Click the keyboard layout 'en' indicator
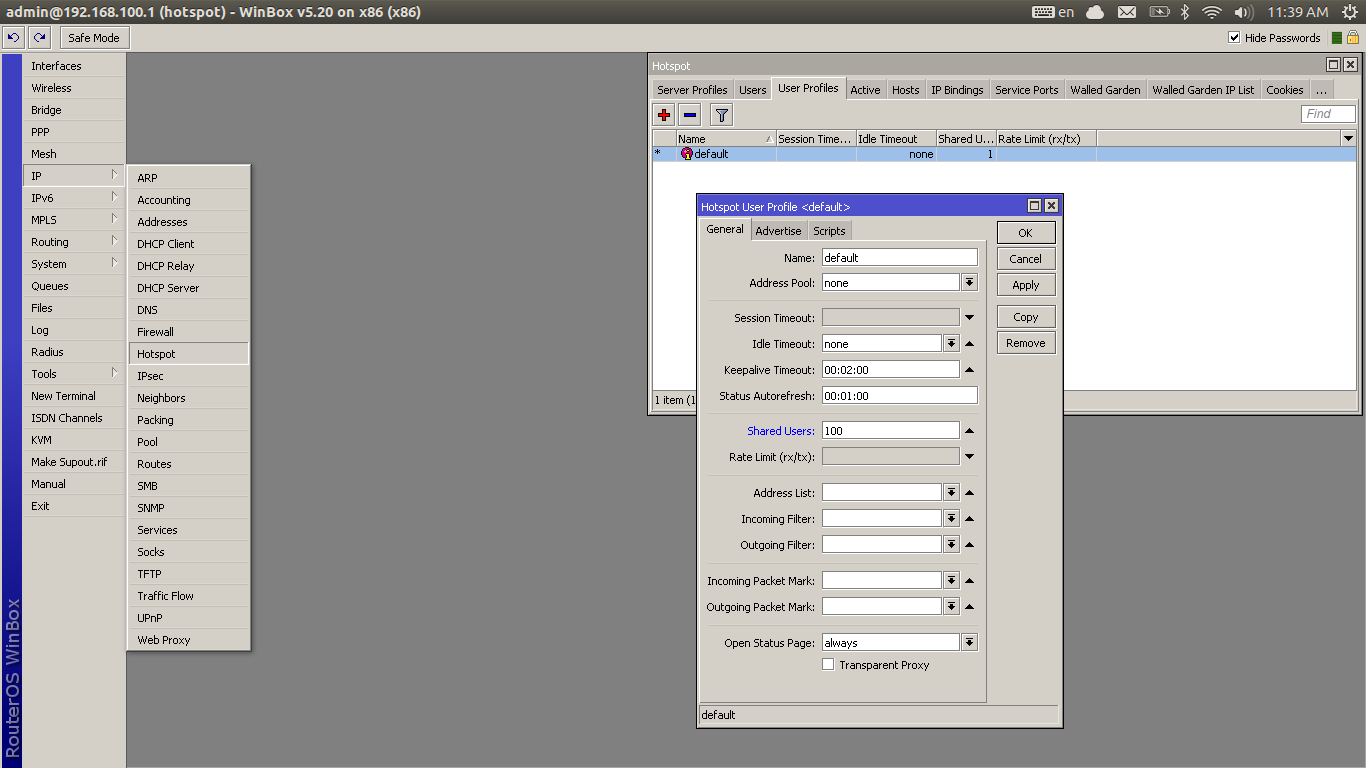Screen dimensions: 1366x768 (x=1053, y=12)
